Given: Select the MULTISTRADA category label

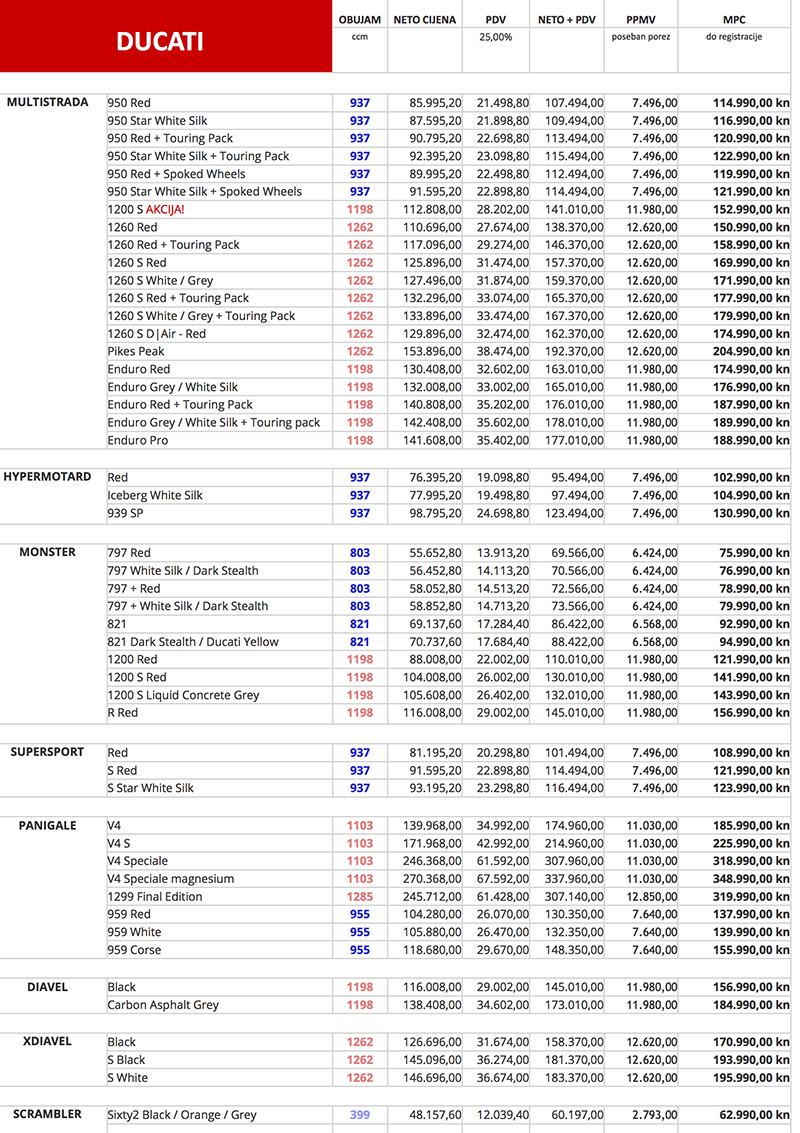Looking at the screenshot, I should point(47,102).
